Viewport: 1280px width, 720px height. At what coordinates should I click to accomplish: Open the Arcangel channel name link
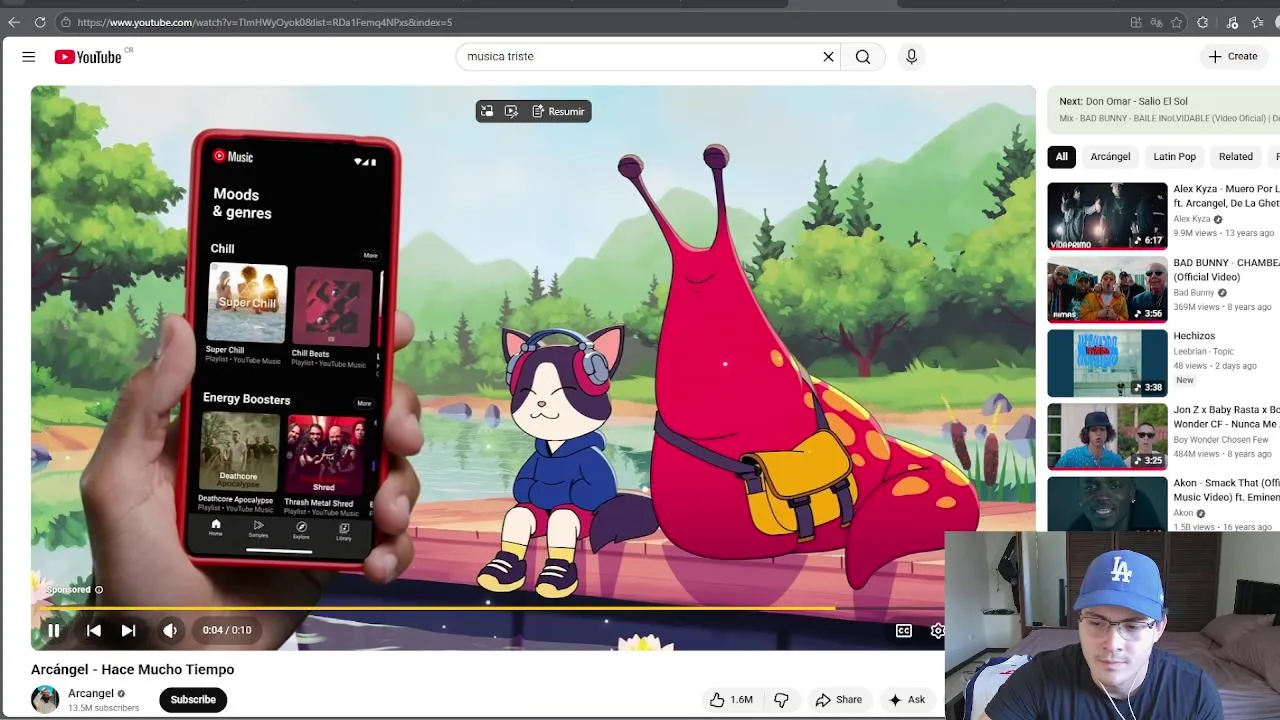(x=90, y=693)
